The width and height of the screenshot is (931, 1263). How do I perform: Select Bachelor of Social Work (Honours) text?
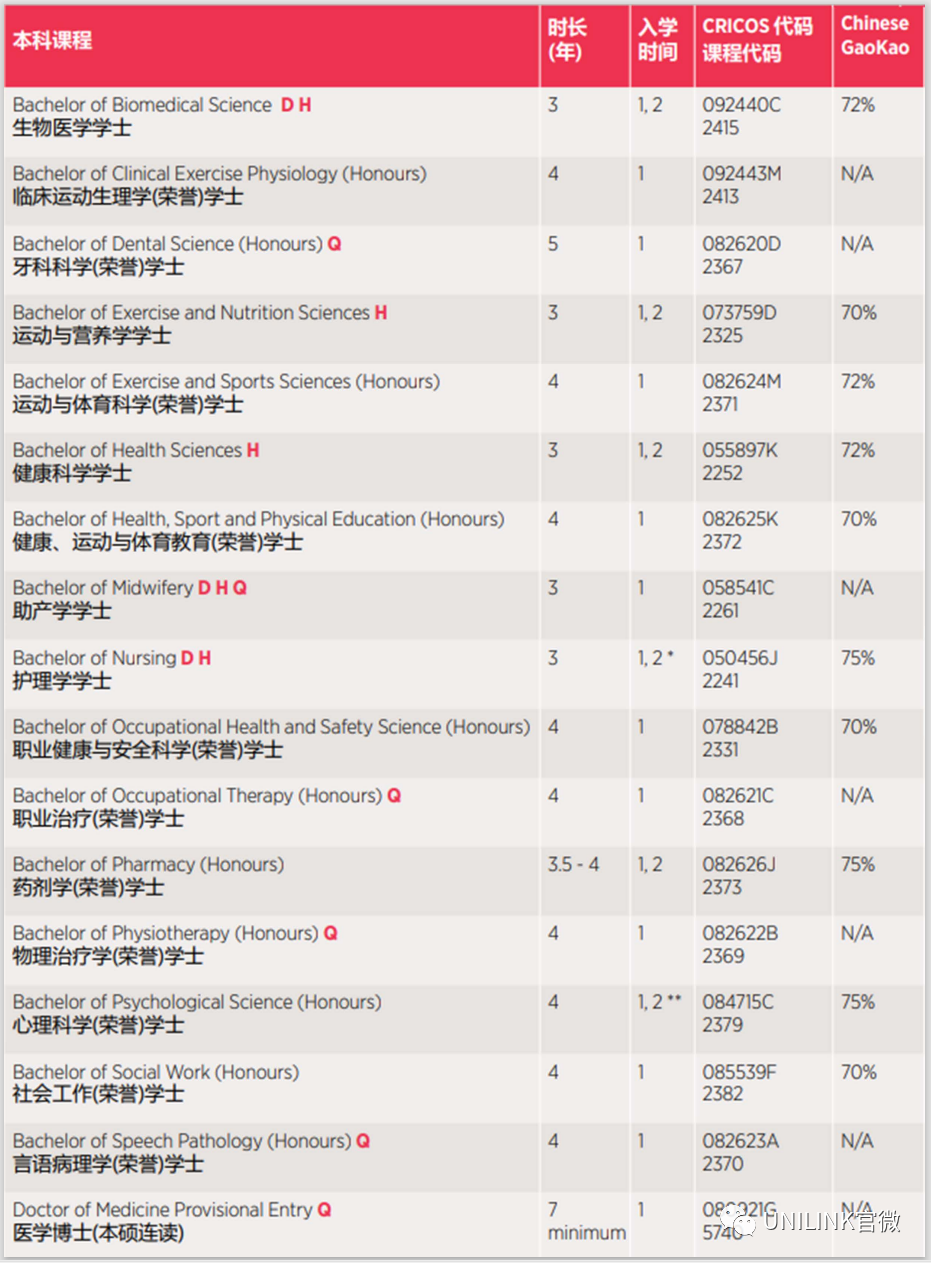(x=156, y=1072)
